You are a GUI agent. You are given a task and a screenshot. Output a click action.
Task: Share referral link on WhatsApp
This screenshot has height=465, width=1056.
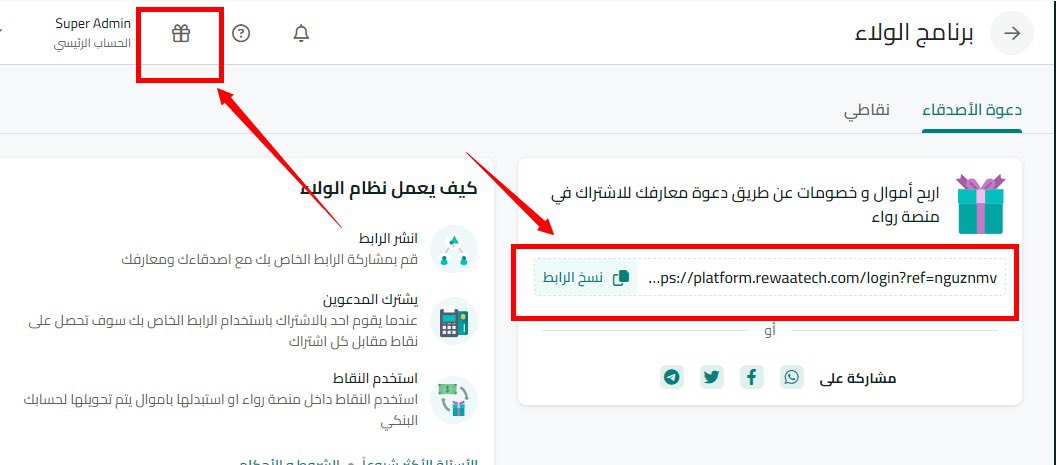(x=792, y=377)
